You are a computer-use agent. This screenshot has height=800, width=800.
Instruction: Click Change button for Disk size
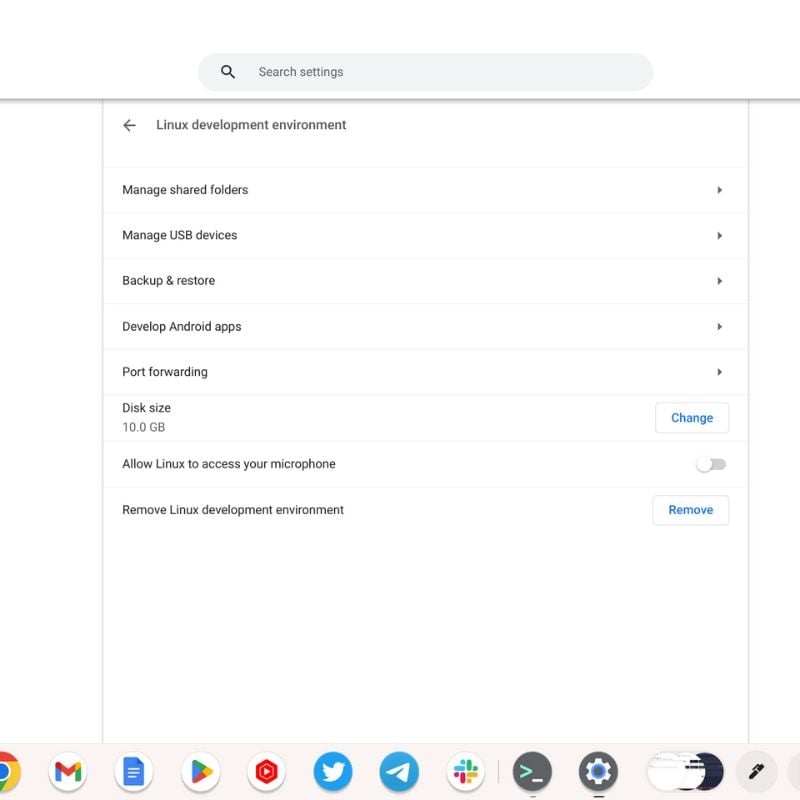pos(692,418)
